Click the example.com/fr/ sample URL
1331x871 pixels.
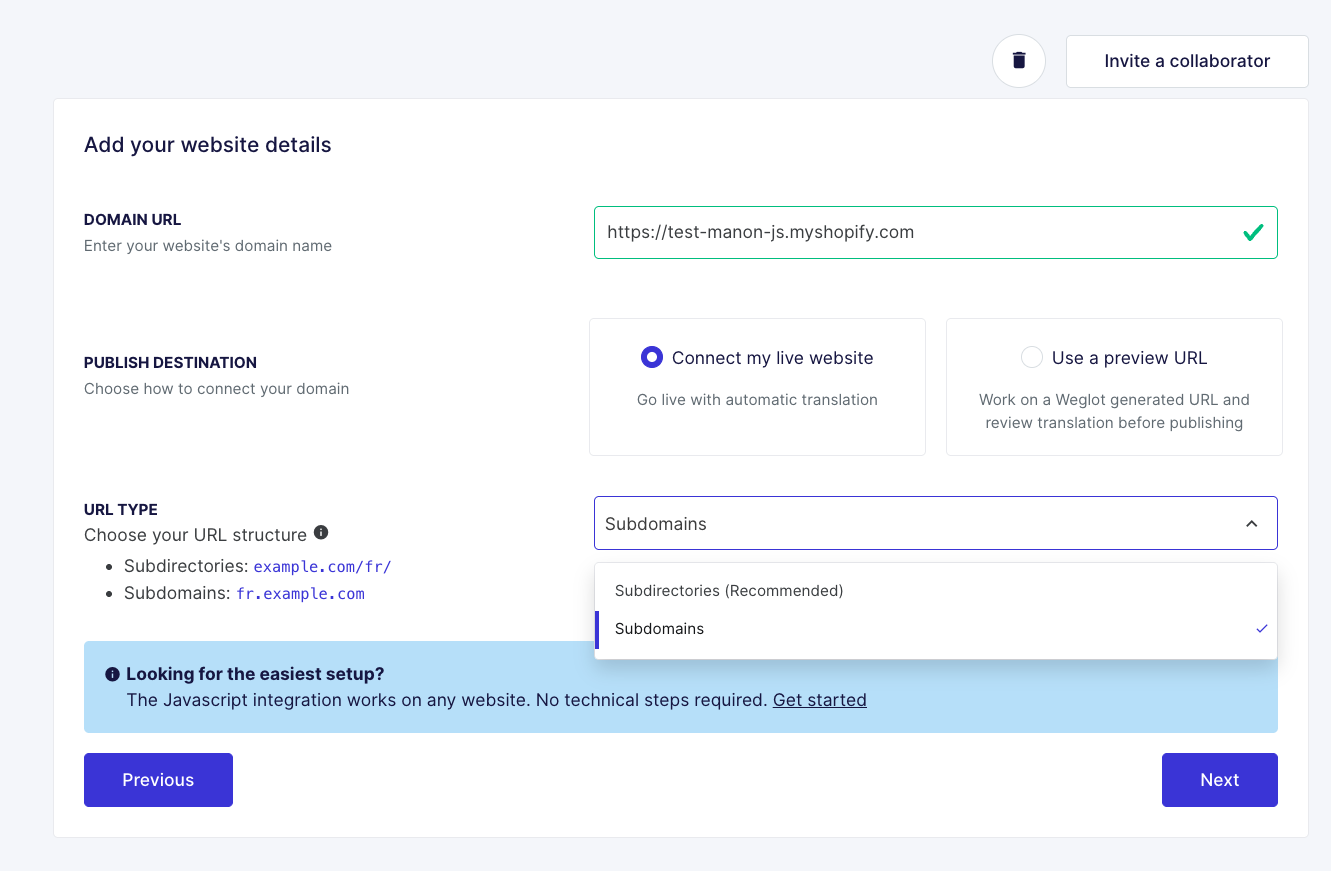coord(322,567)
